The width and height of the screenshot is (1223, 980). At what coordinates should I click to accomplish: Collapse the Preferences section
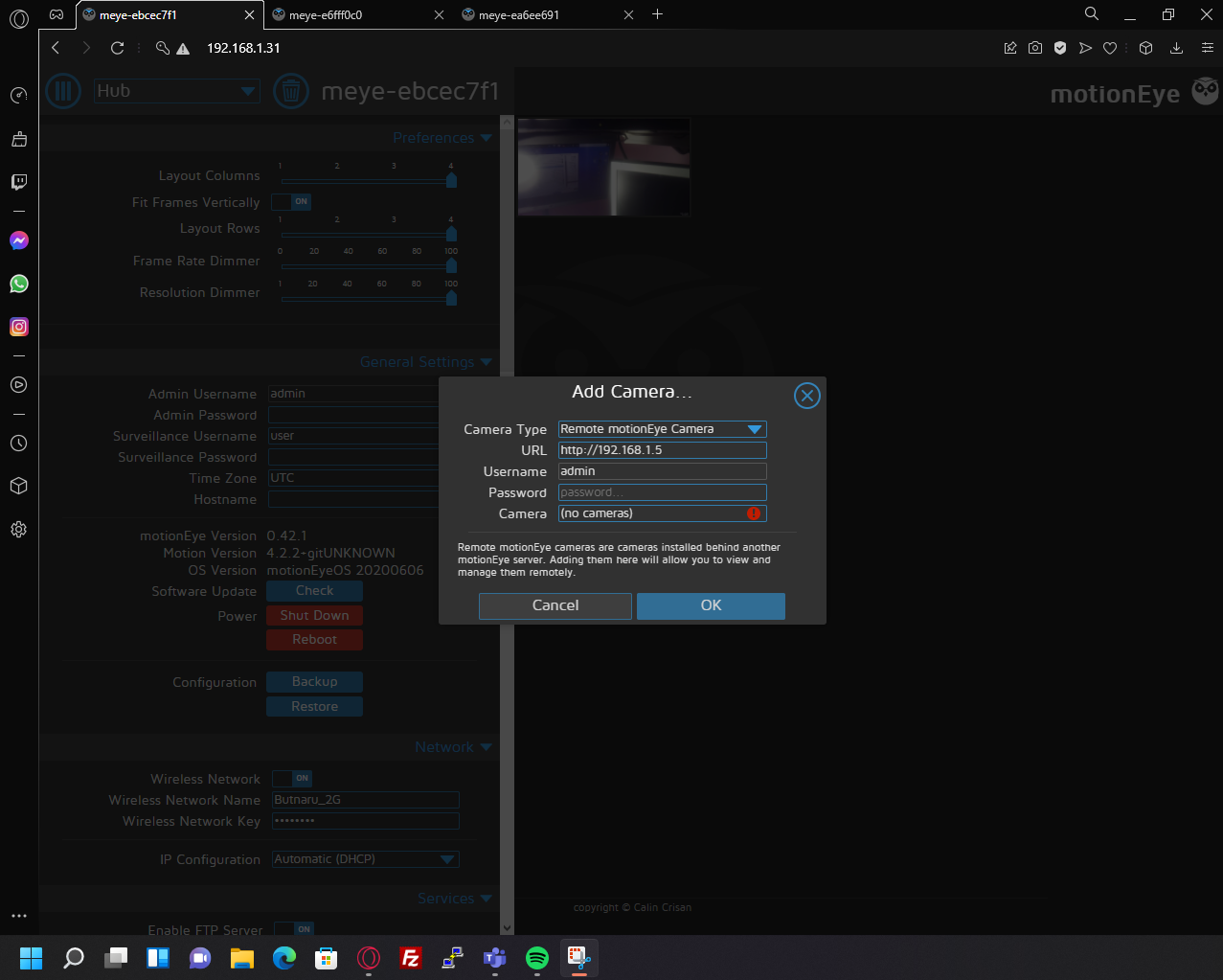[x=487, y=137]
